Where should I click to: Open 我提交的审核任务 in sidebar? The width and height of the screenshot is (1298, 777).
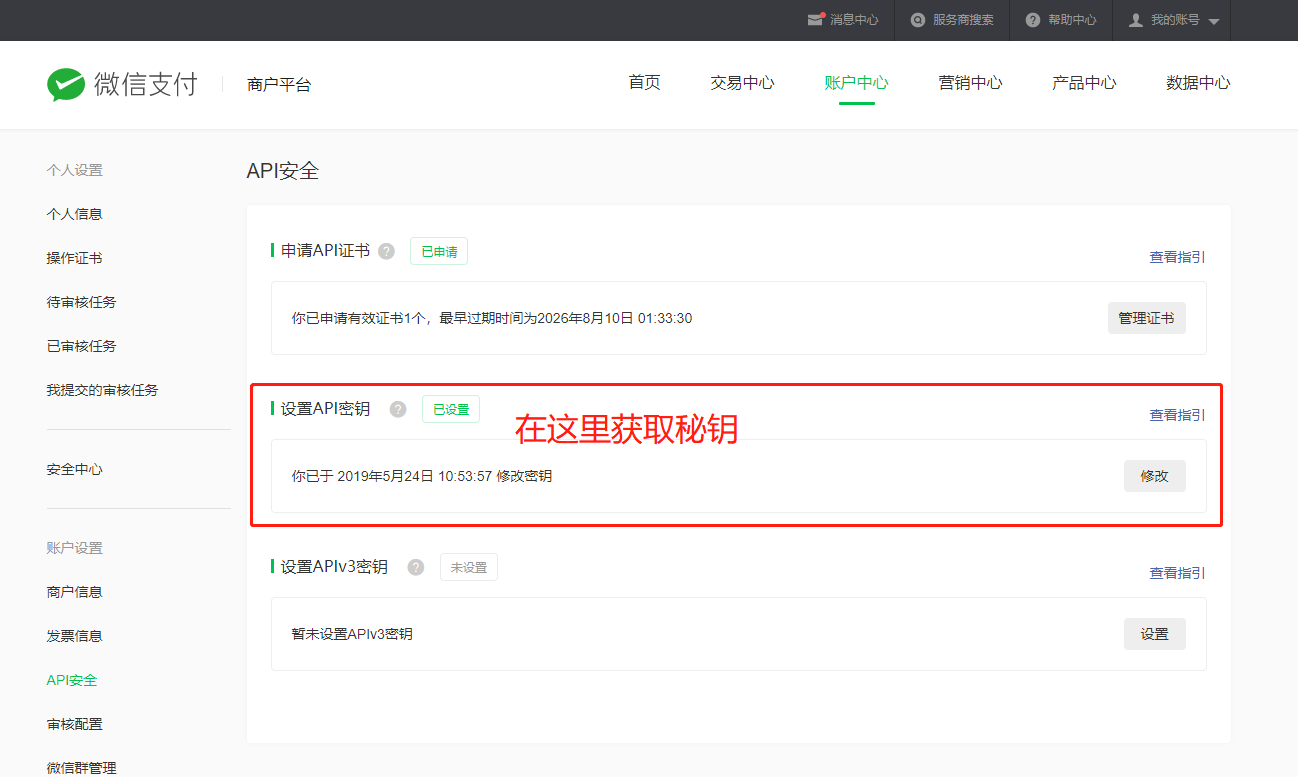(x=102, y=390)
